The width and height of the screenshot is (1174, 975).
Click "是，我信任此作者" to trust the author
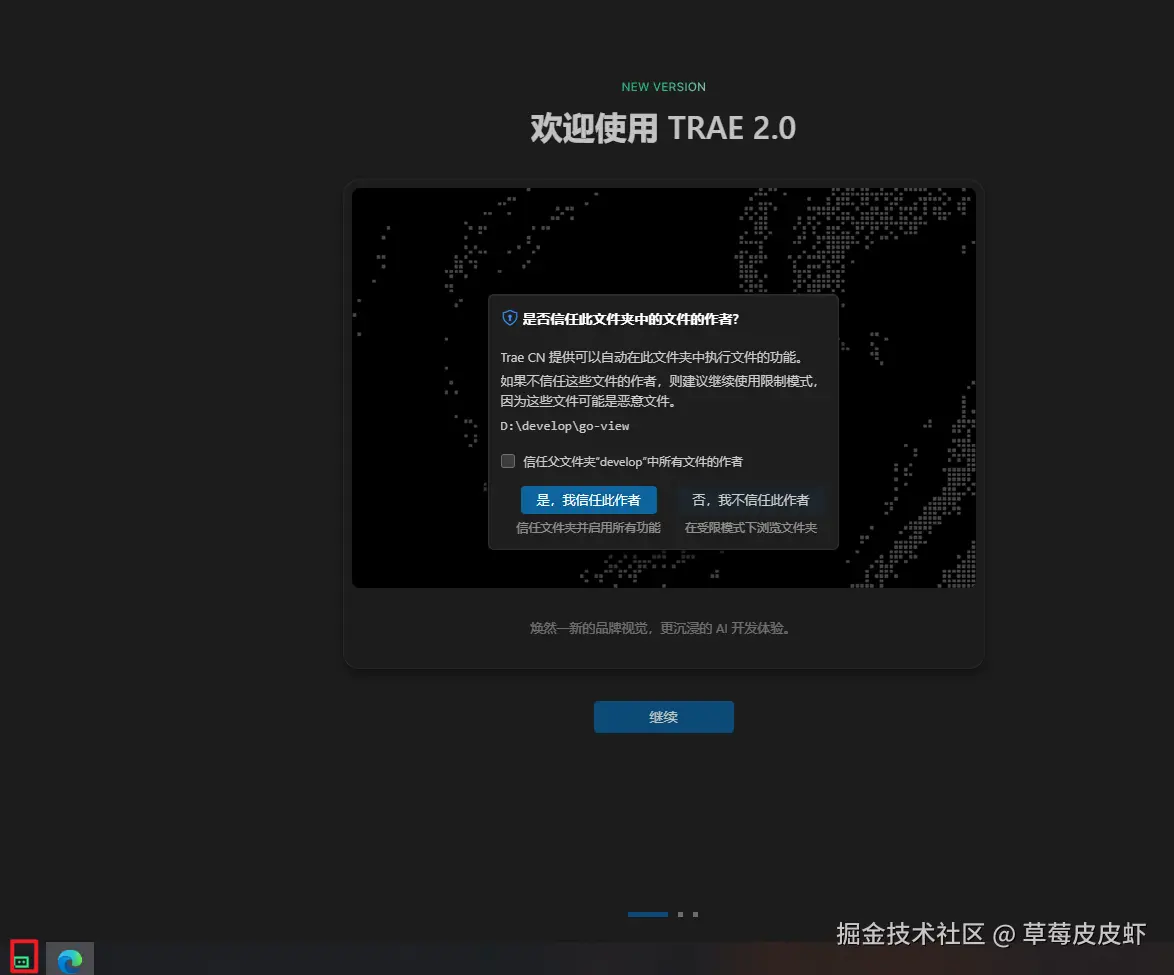click(588, 500)
